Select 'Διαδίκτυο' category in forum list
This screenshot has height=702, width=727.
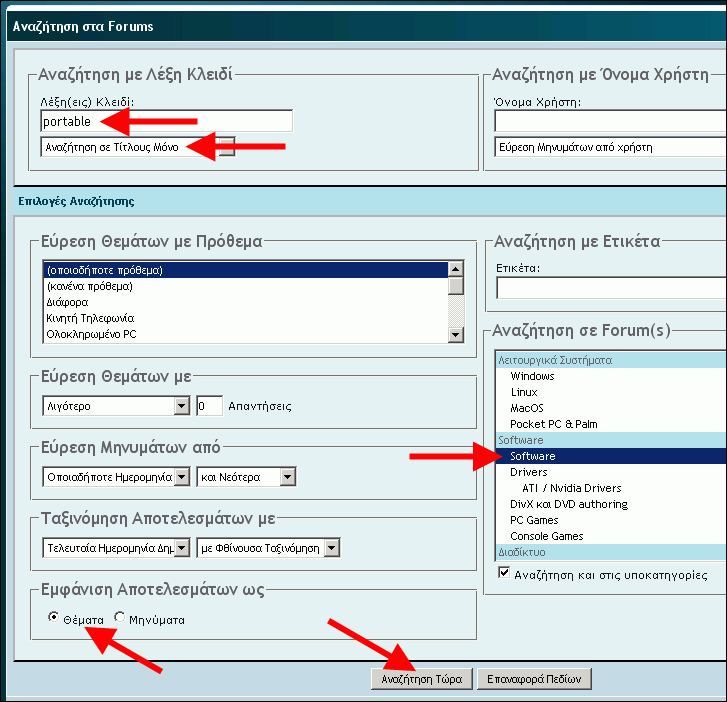tap(611, 552)
